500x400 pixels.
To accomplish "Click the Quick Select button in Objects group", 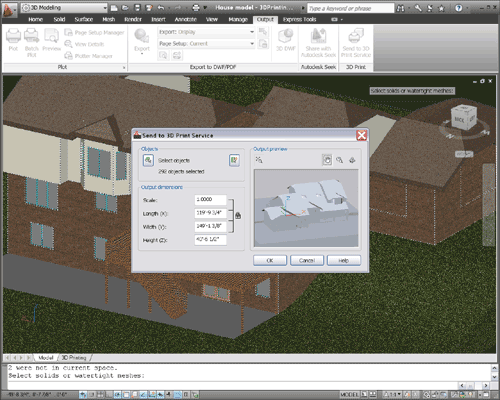I will [234, 160].
